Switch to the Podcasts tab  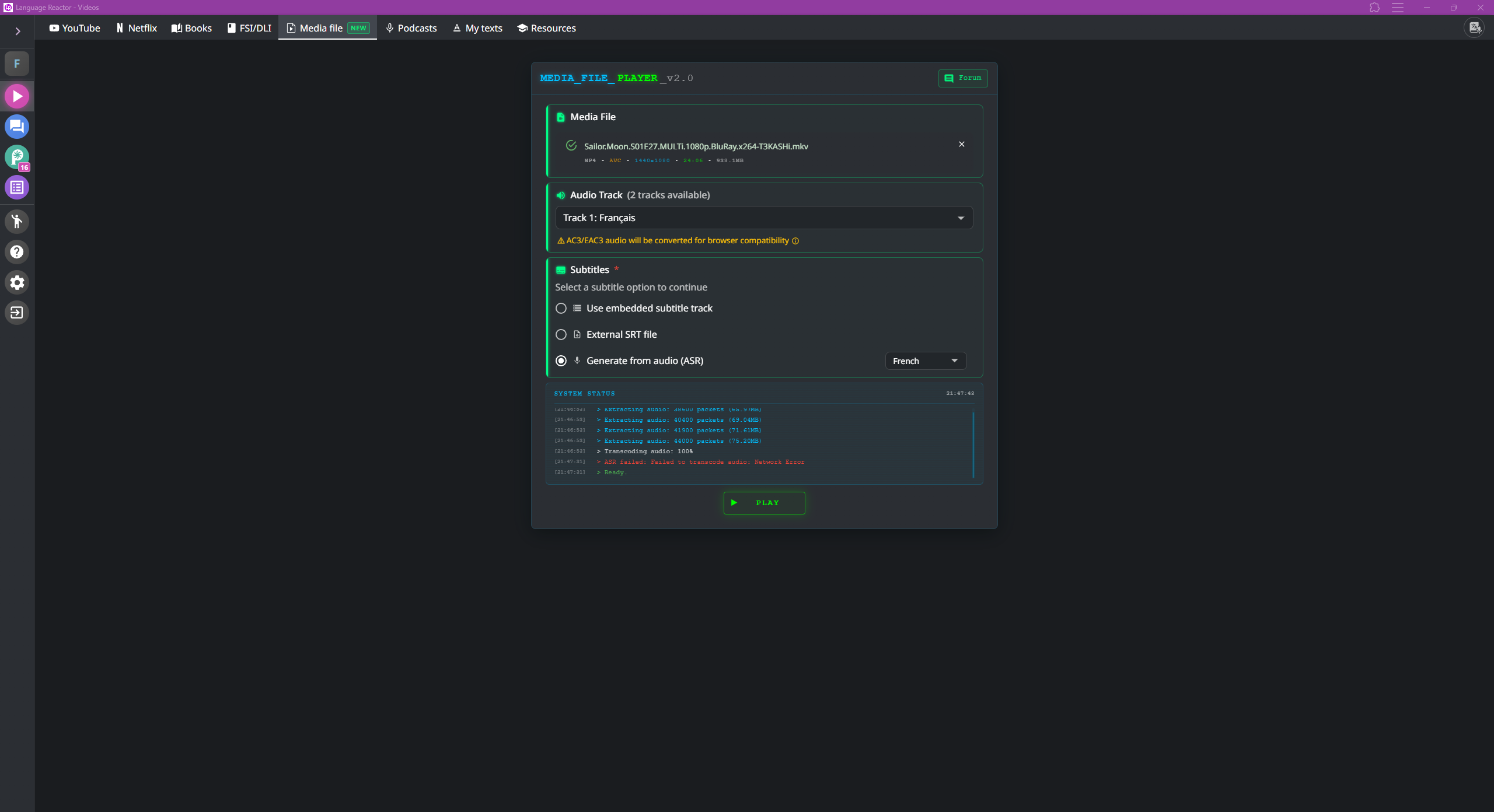click(x=411, y=28)
